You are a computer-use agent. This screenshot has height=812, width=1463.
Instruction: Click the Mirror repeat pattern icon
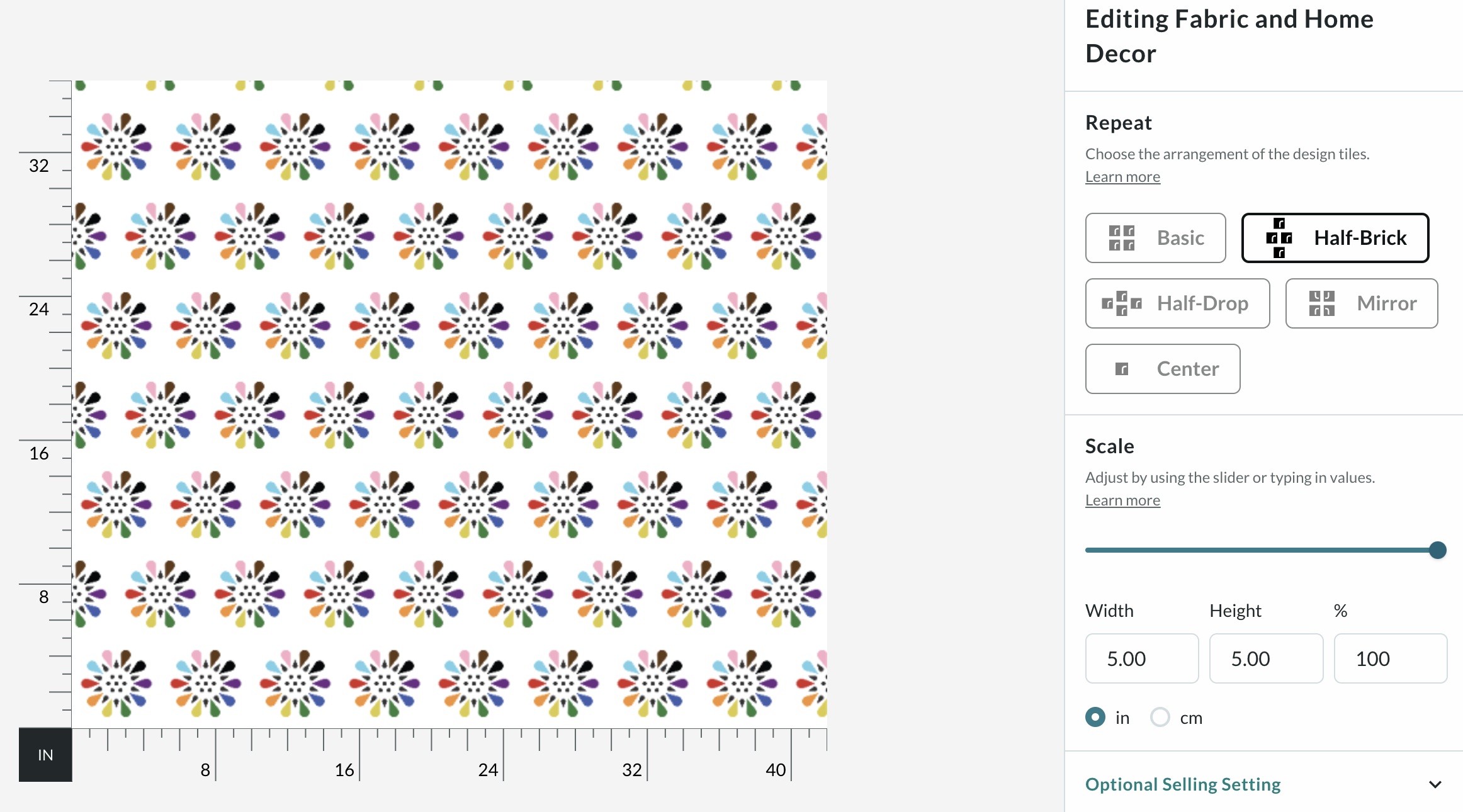1321,303
